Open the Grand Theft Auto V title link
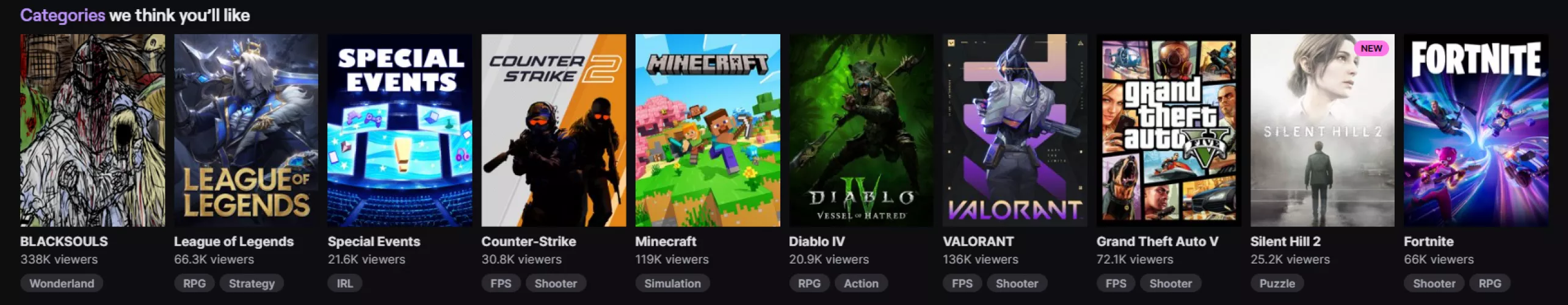The image size is (1568, 305). tap(1157, 242)
